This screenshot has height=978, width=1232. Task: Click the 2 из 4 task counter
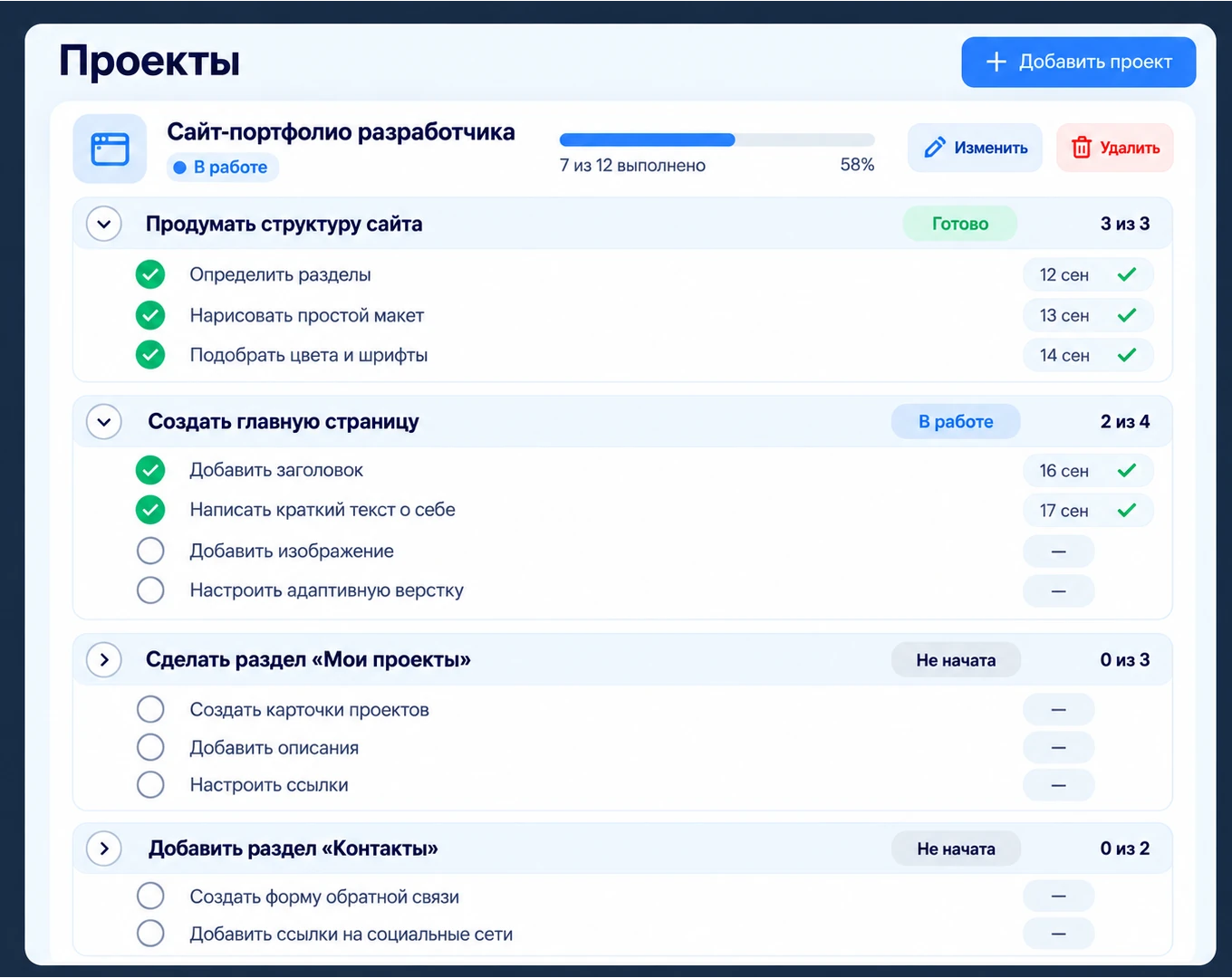[1125, 422]
